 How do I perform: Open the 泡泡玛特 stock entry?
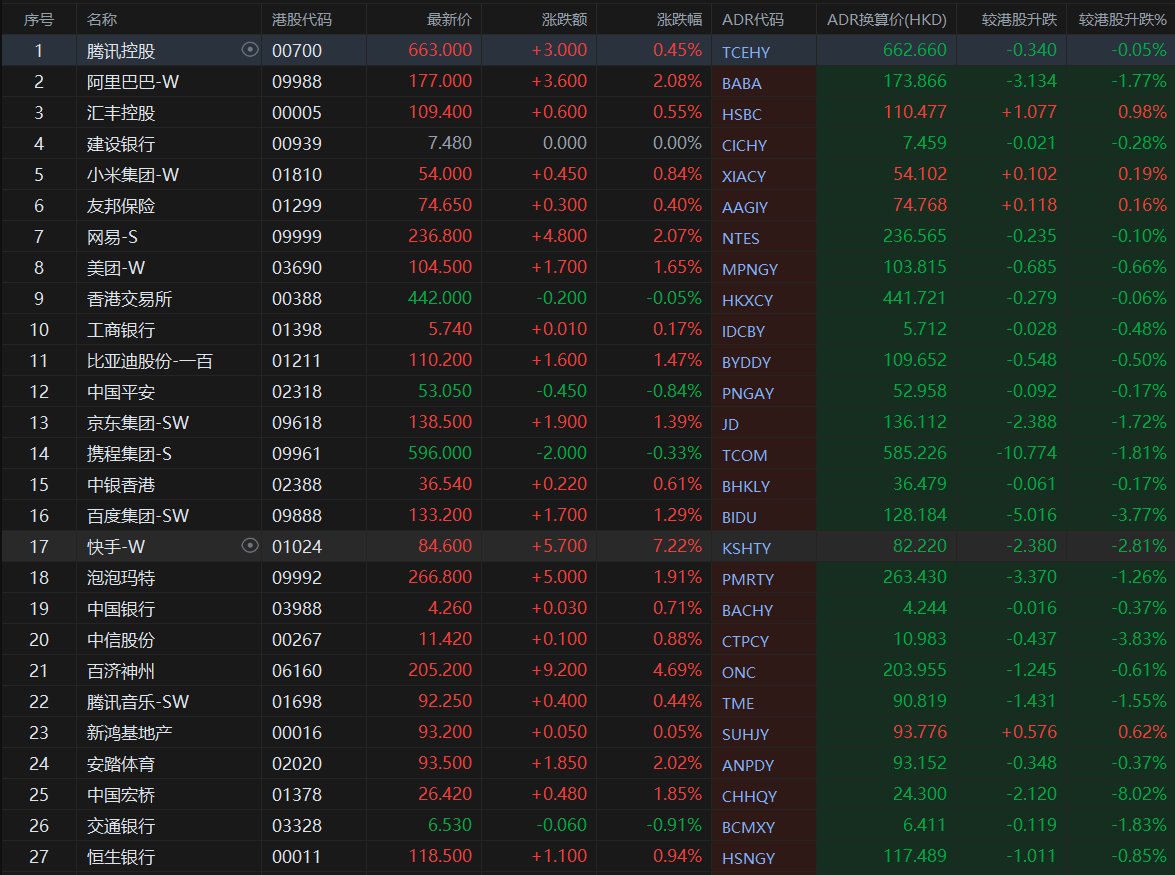(x=121, y=578)
